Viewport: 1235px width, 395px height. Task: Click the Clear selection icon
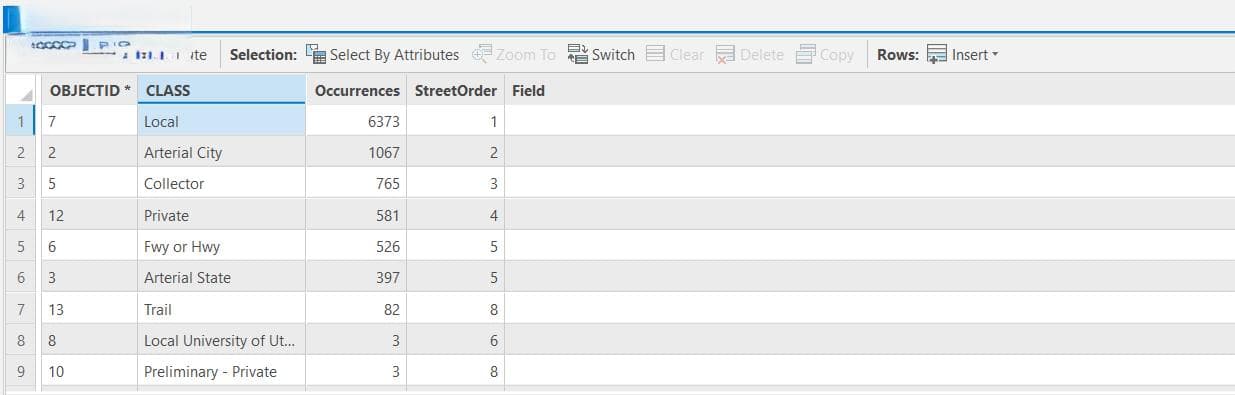point(656,55)
